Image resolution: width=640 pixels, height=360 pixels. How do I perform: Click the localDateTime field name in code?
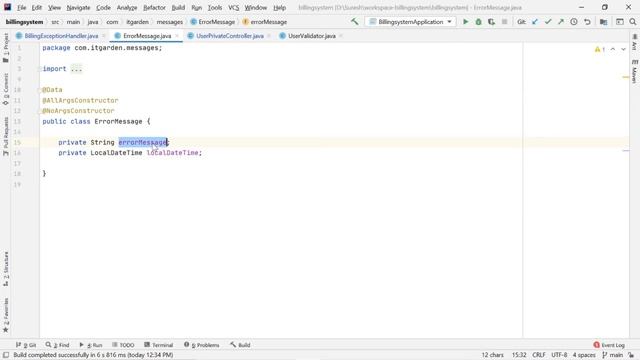tap(173, 153)
